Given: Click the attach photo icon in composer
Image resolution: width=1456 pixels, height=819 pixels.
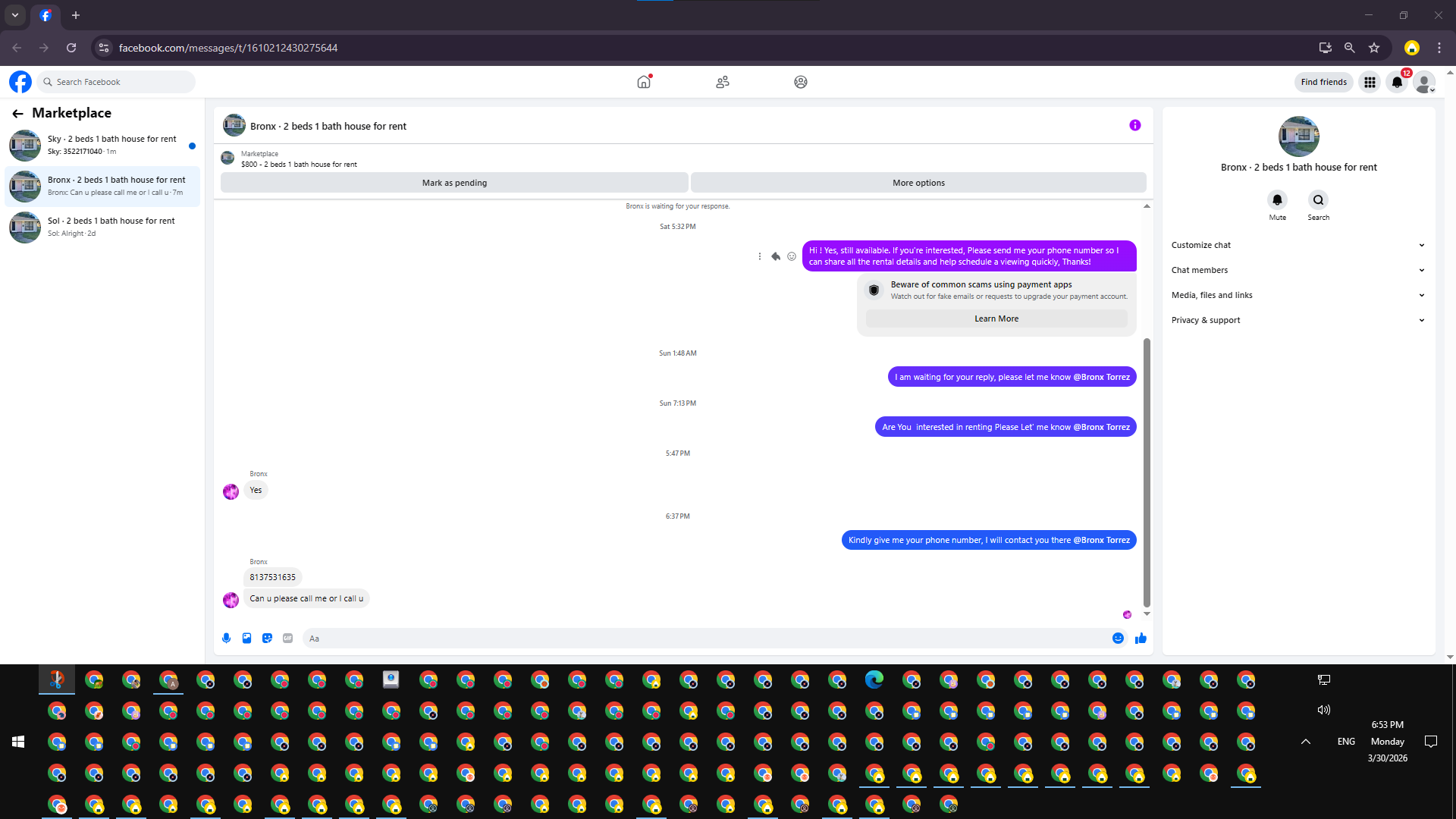Looking at the screenshot, I should (x=246, y=639).
